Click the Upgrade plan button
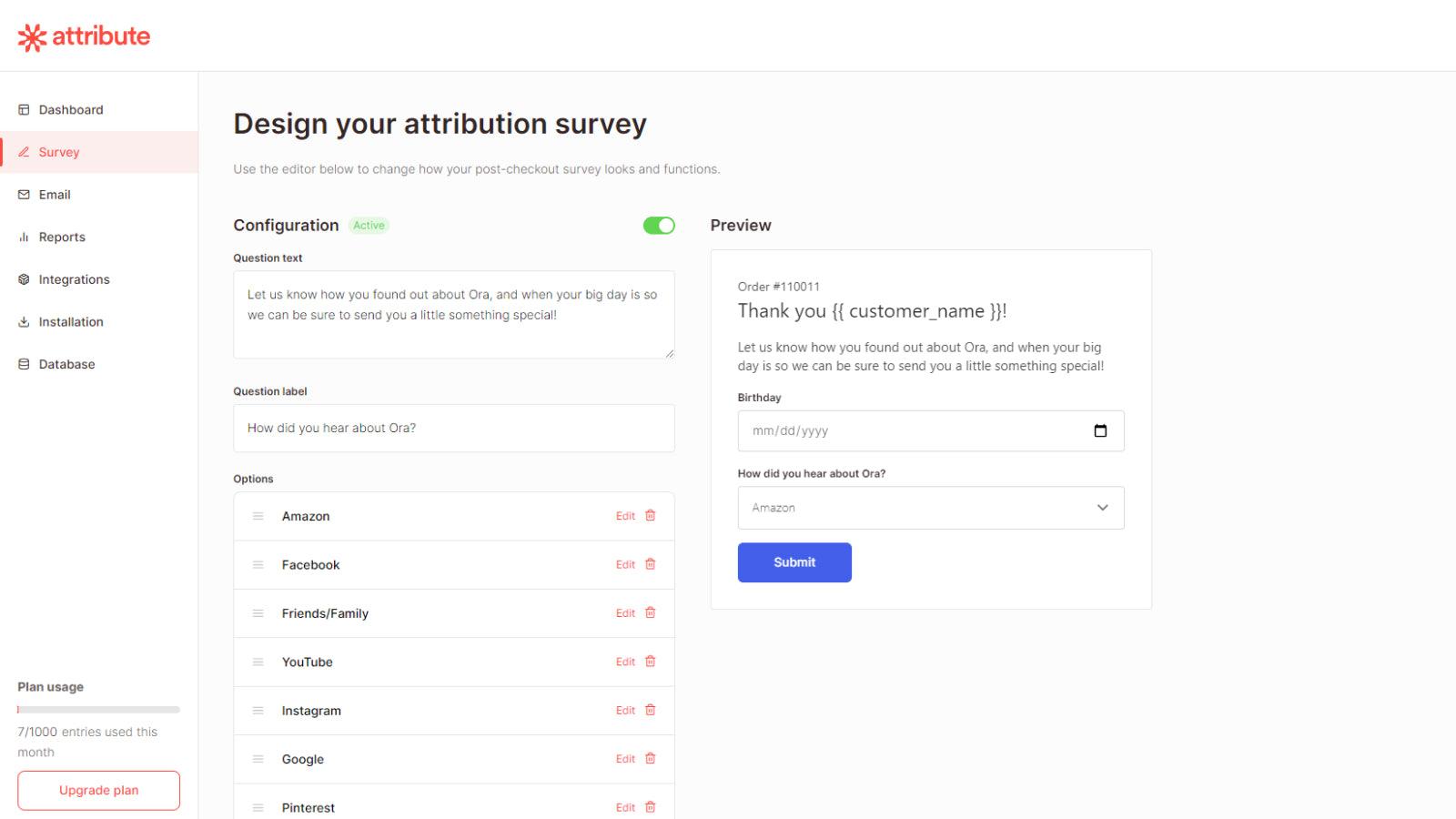This screenshot has width=1456, height=819. click(98, 790)
